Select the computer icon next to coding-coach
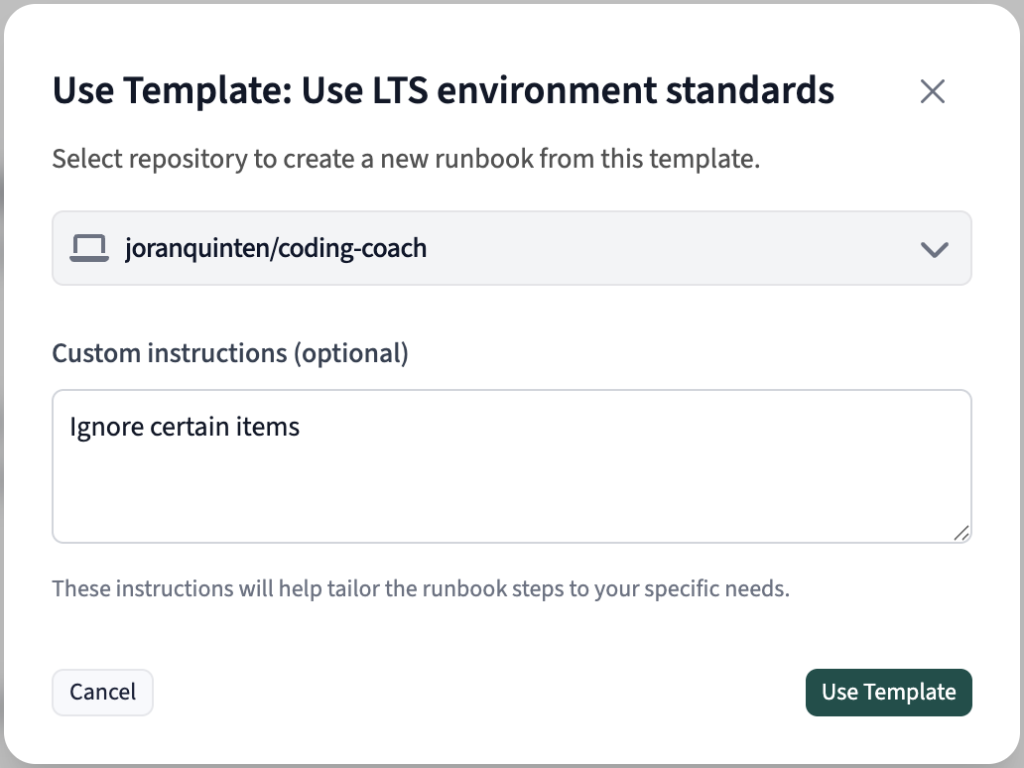1024x768 pixels. click(x=90, y=248)
